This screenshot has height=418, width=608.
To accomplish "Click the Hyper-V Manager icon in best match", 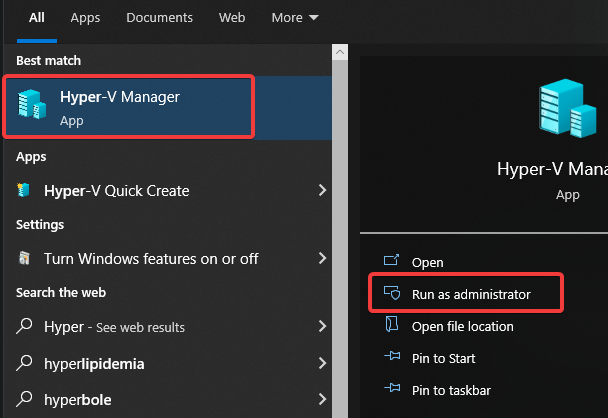I will point(32,104).
